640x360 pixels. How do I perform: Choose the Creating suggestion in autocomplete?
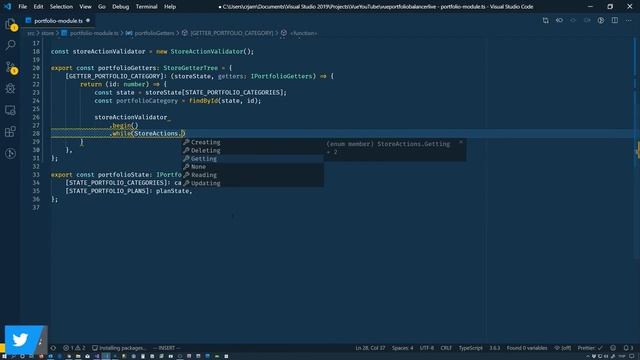pos(253,142)
